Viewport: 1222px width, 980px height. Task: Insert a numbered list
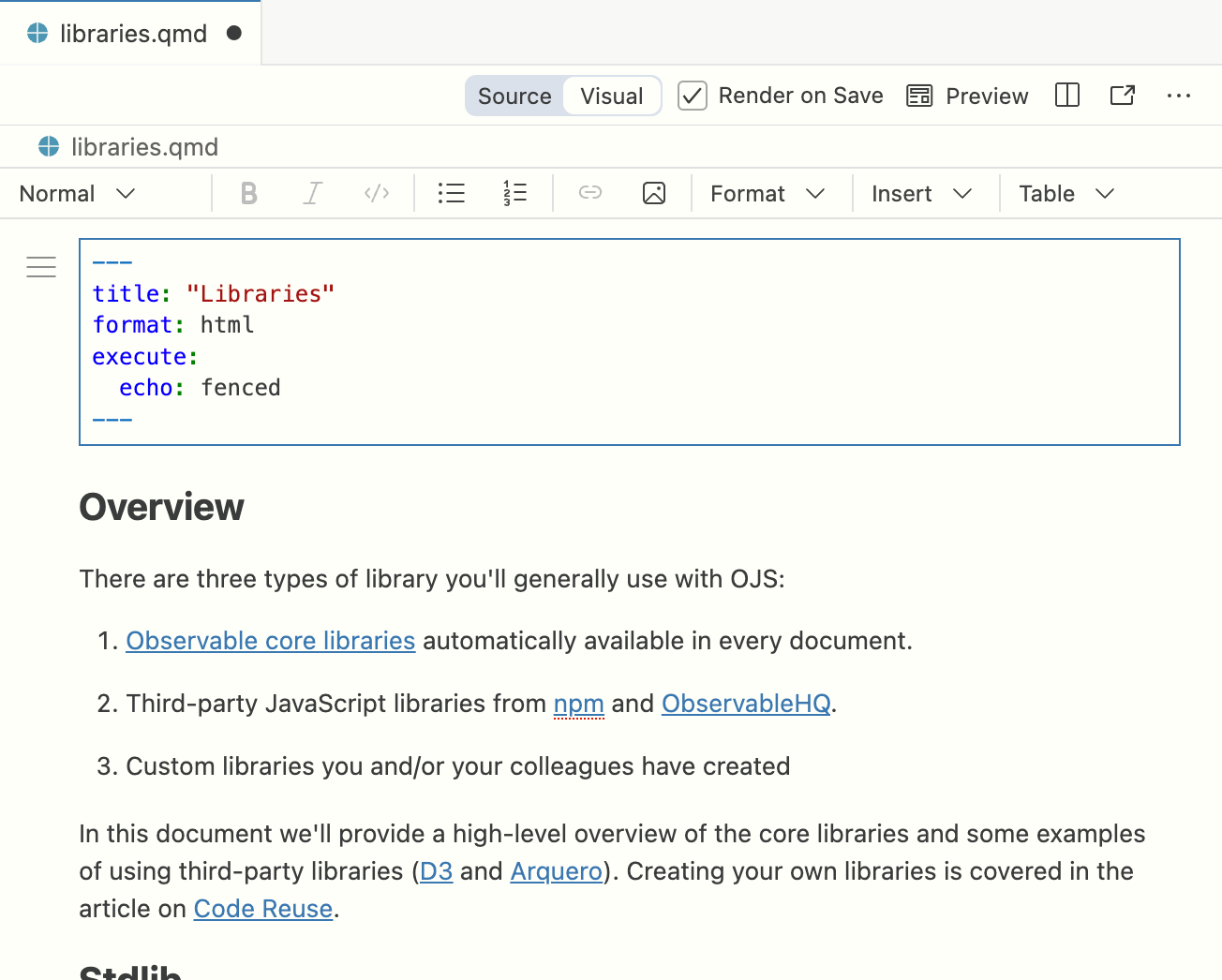pos(514,193)
